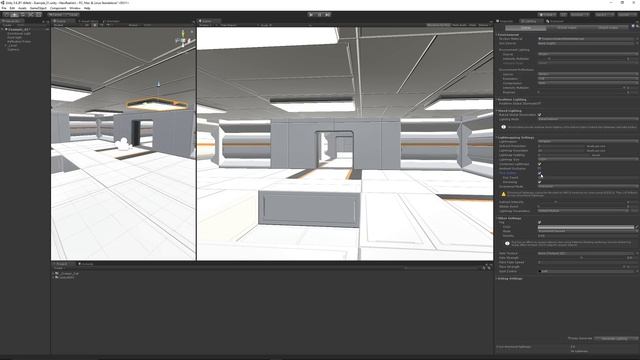Image resolution: width=640 pixels, height=360 pixels.
Task: Open the Console tab
Action: click(87, 264)
